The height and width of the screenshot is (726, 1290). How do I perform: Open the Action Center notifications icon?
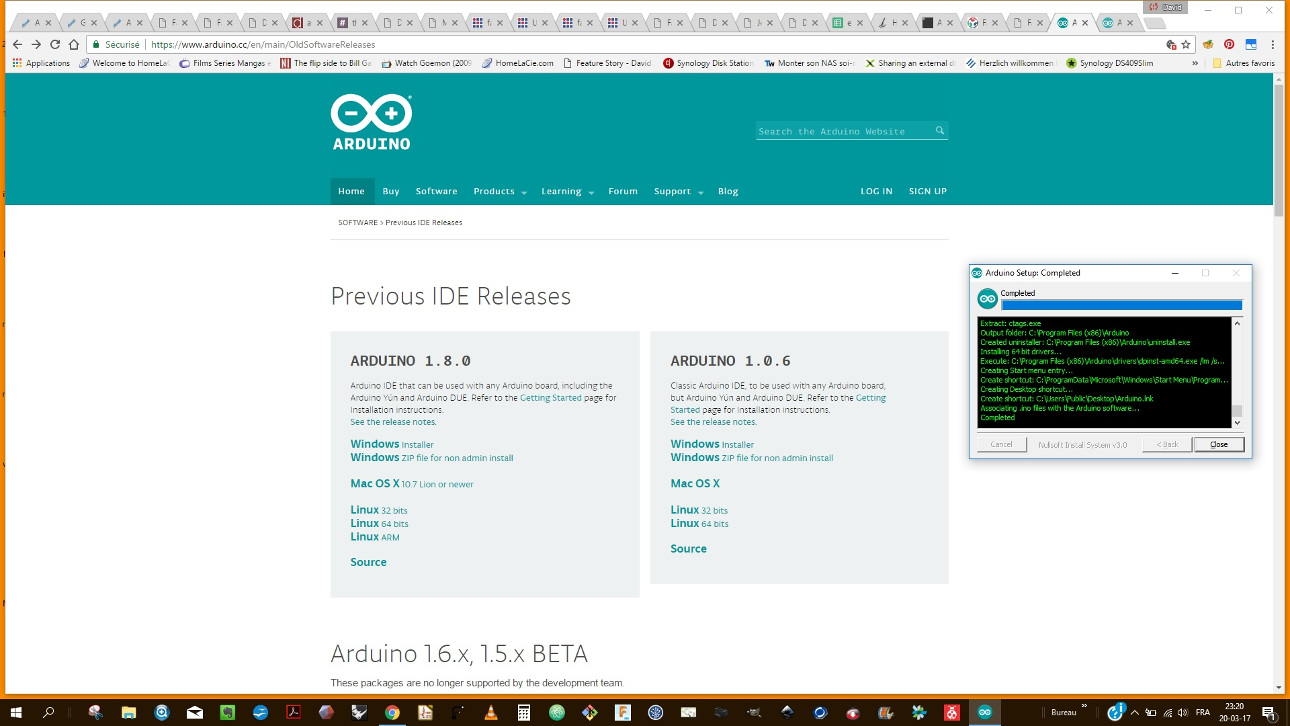[x=1267, y=712]
